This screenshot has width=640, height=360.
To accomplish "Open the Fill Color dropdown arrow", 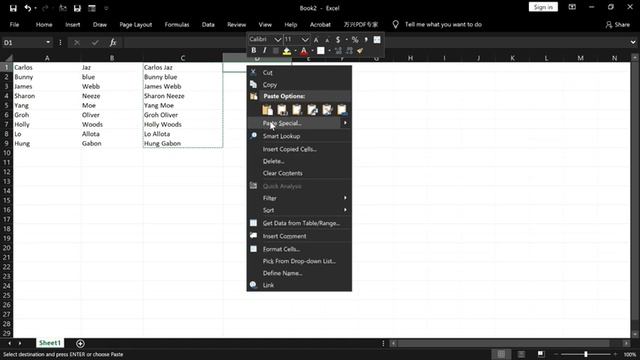I will tap(295, 51).
